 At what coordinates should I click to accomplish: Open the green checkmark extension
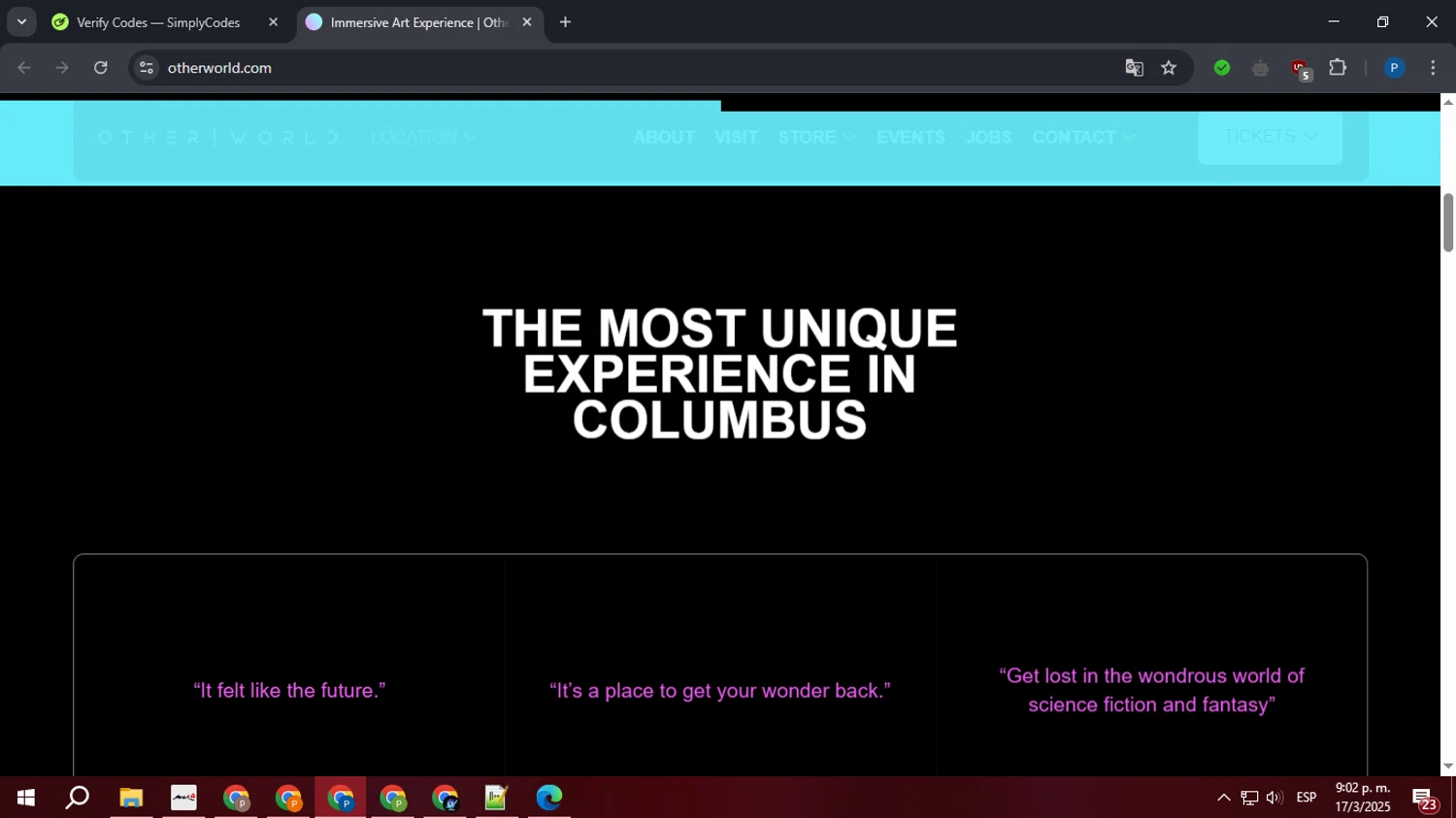[x=1222, y=68]
